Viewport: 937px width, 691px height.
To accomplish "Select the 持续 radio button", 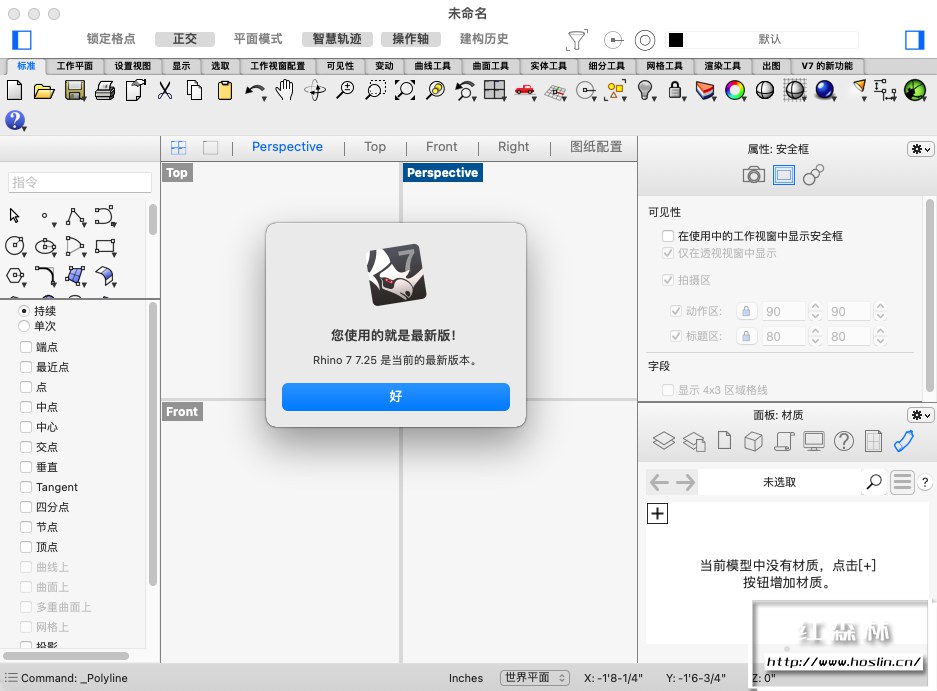I will 24,311.
